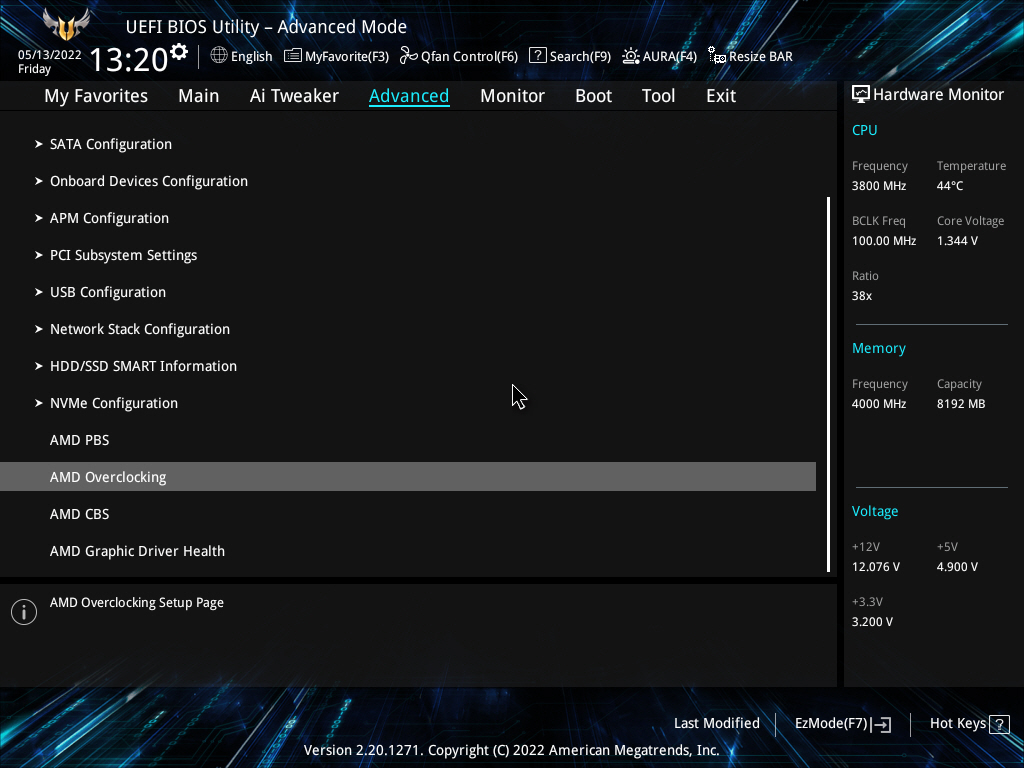
Task: Open language selection via globe icon
Action: [x=219, y=56]
